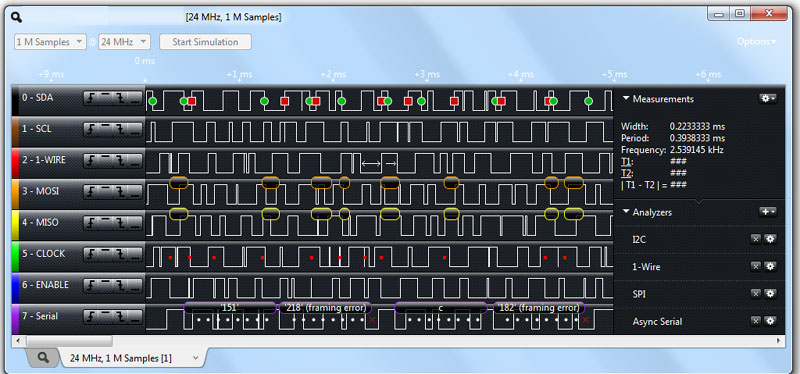Open the 1 M Samples dropdown

(50, 42)
